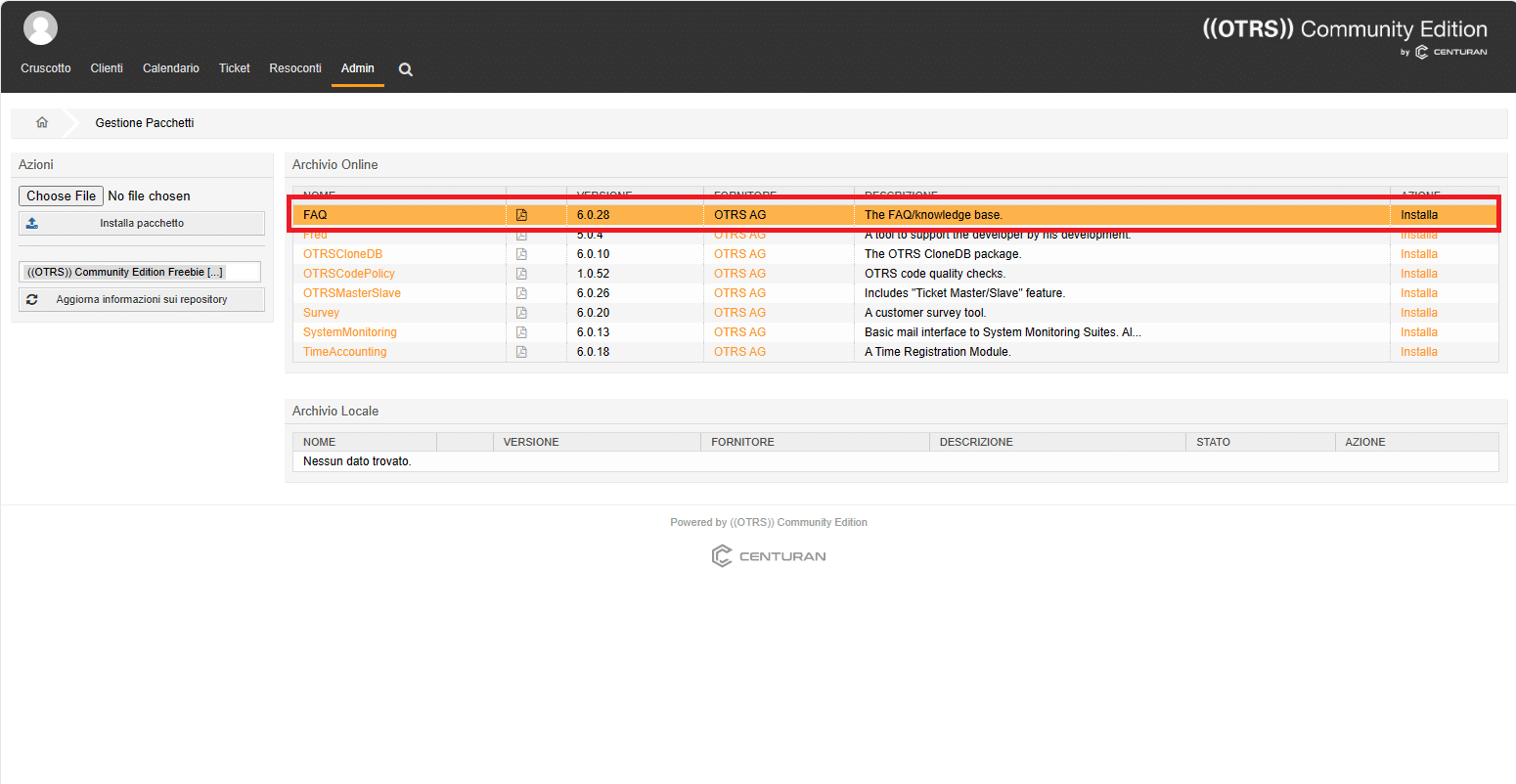Click OTRS AG vendor link for OTRSCloneDB

(739, 254)
